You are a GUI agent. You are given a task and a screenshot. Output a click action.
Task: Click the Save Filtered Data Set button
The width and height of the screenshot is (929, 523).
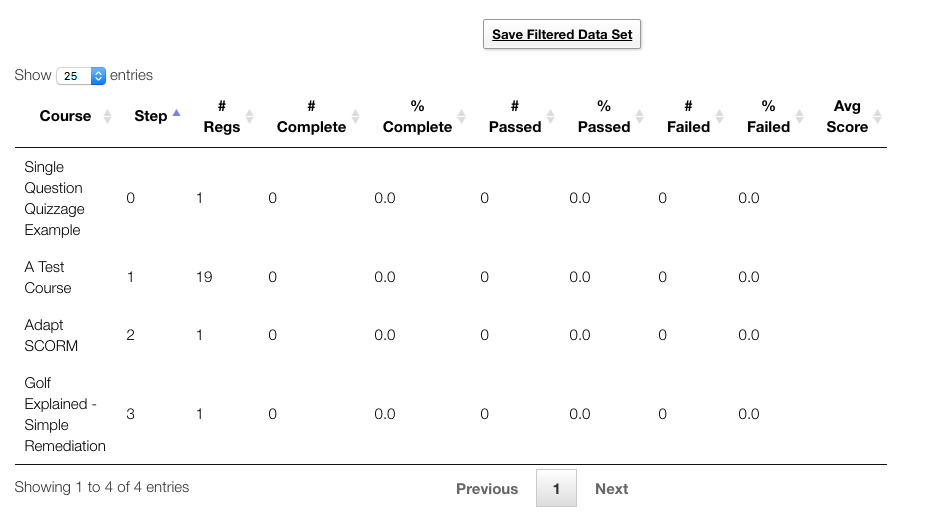562,34
